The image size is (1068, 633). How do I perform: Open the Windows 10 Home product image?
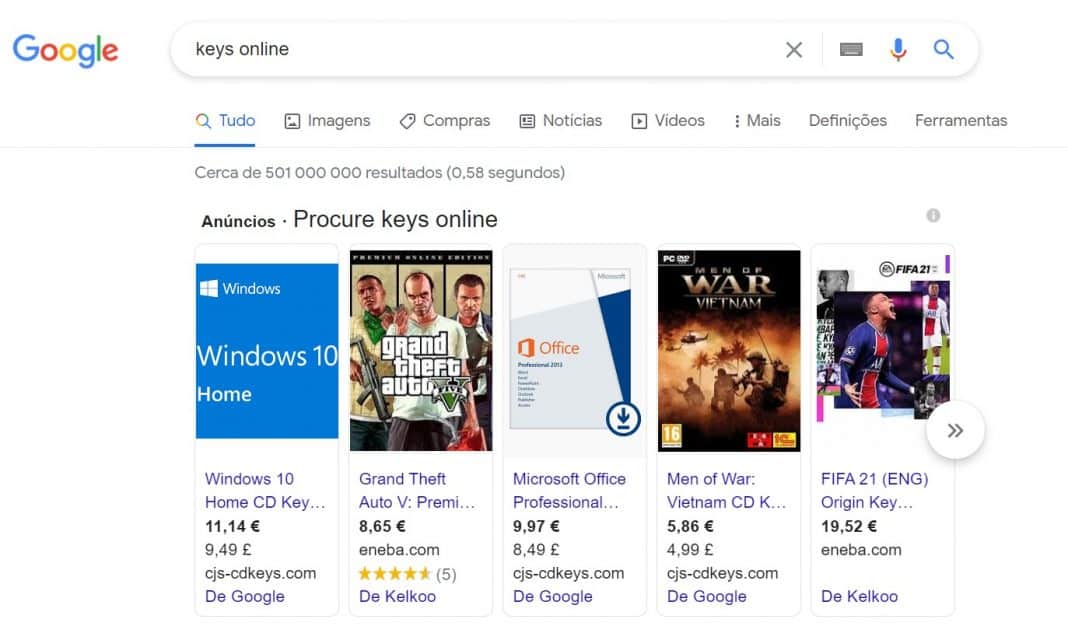(x=267, y=351)
